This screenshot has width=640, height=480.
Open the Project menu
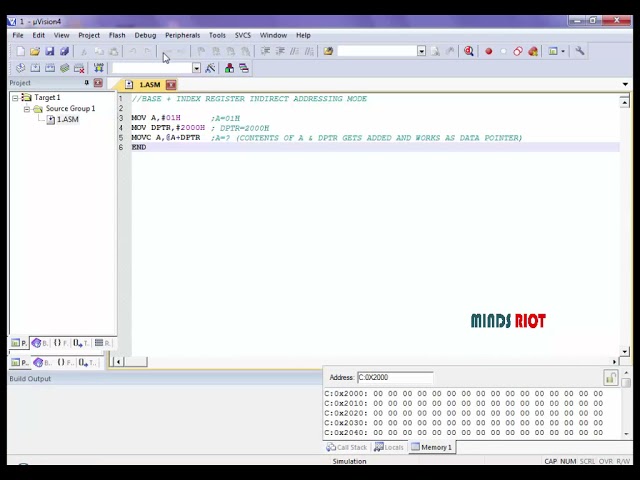coord(89,35)
